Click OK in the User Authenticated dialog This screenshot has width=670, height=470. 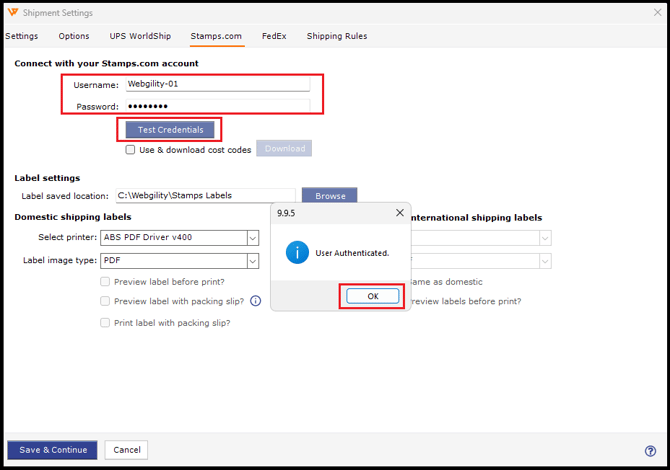pos(372,296)
